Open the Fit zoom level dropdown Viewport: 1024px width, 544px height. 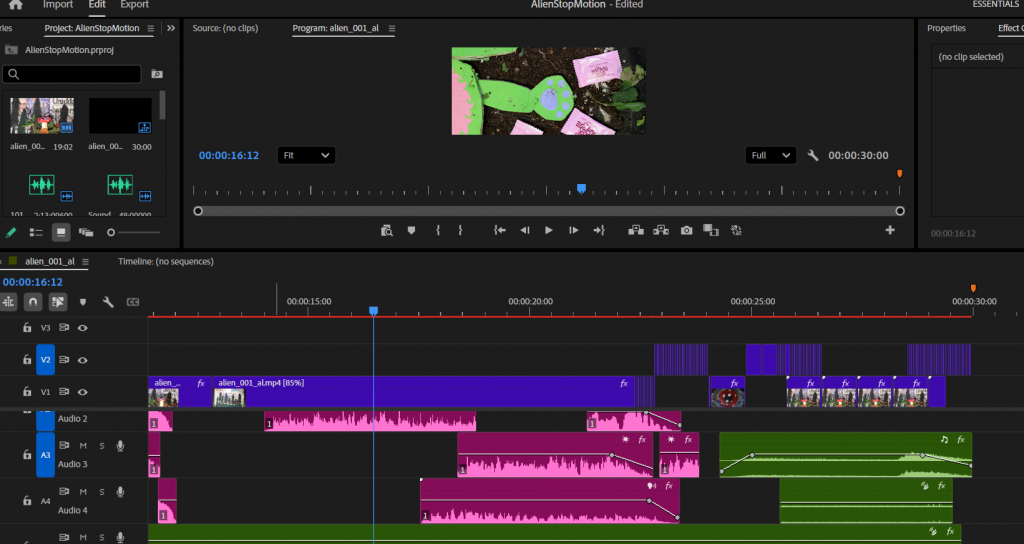[x=306, y=155]
